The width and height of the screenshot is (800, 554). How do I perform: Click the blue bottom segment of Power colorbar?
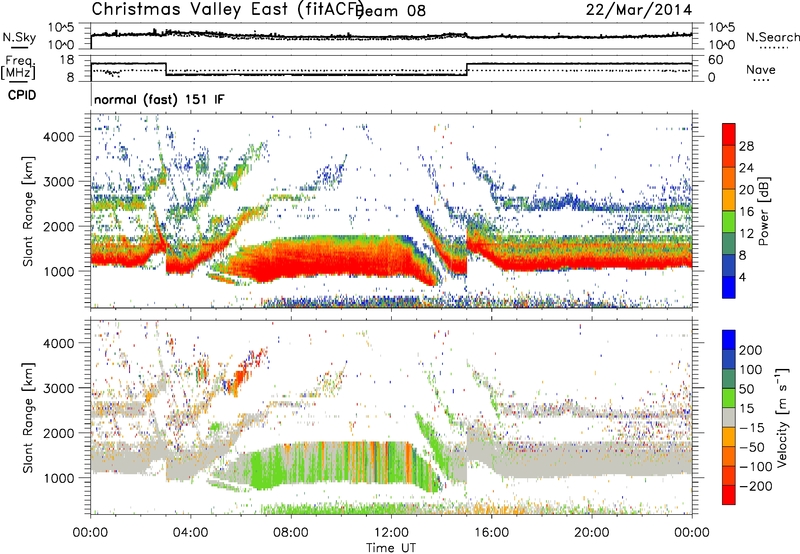pos(729,287)
